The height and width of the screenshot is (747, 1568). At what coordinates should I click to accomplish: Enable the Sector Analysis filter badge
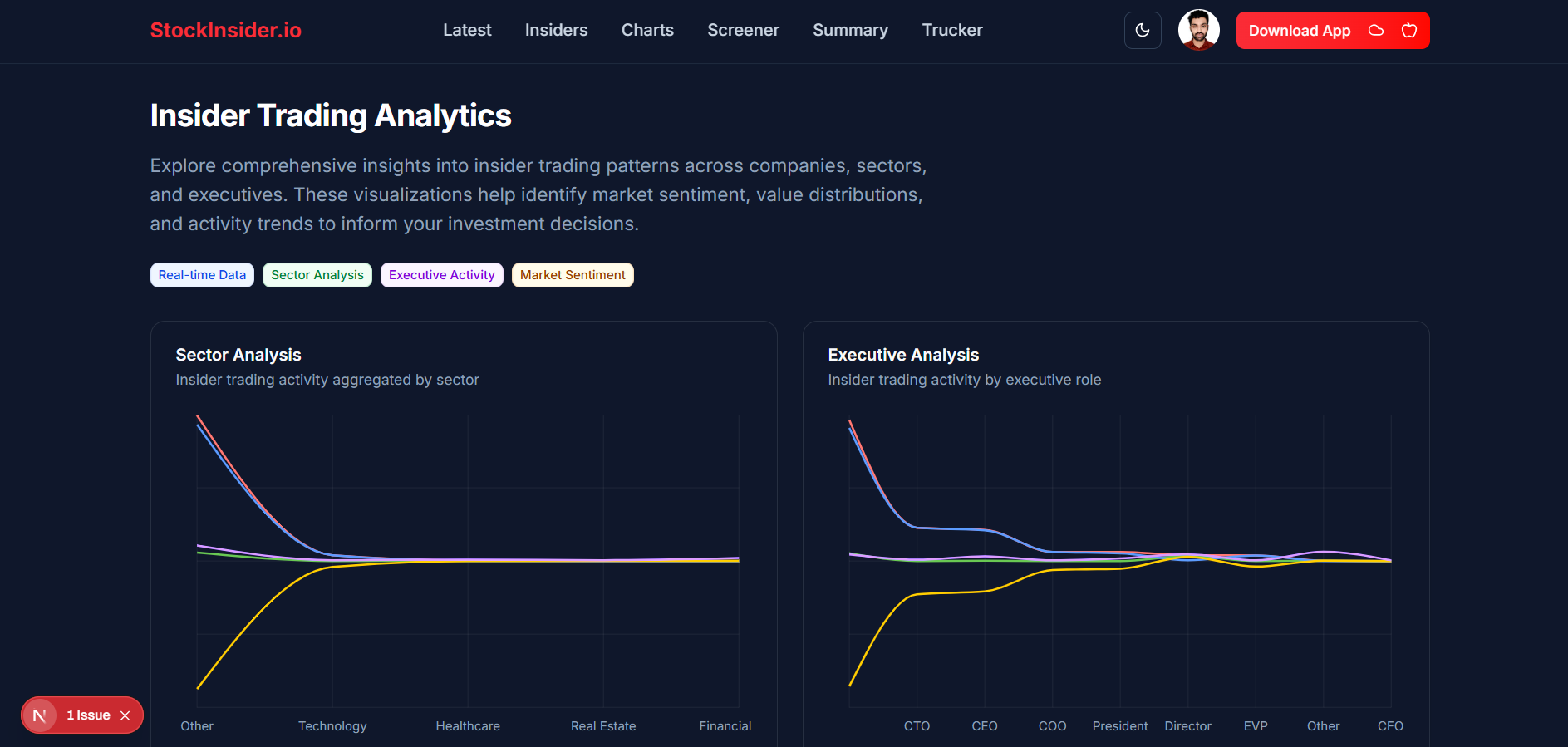click(317, 274)
